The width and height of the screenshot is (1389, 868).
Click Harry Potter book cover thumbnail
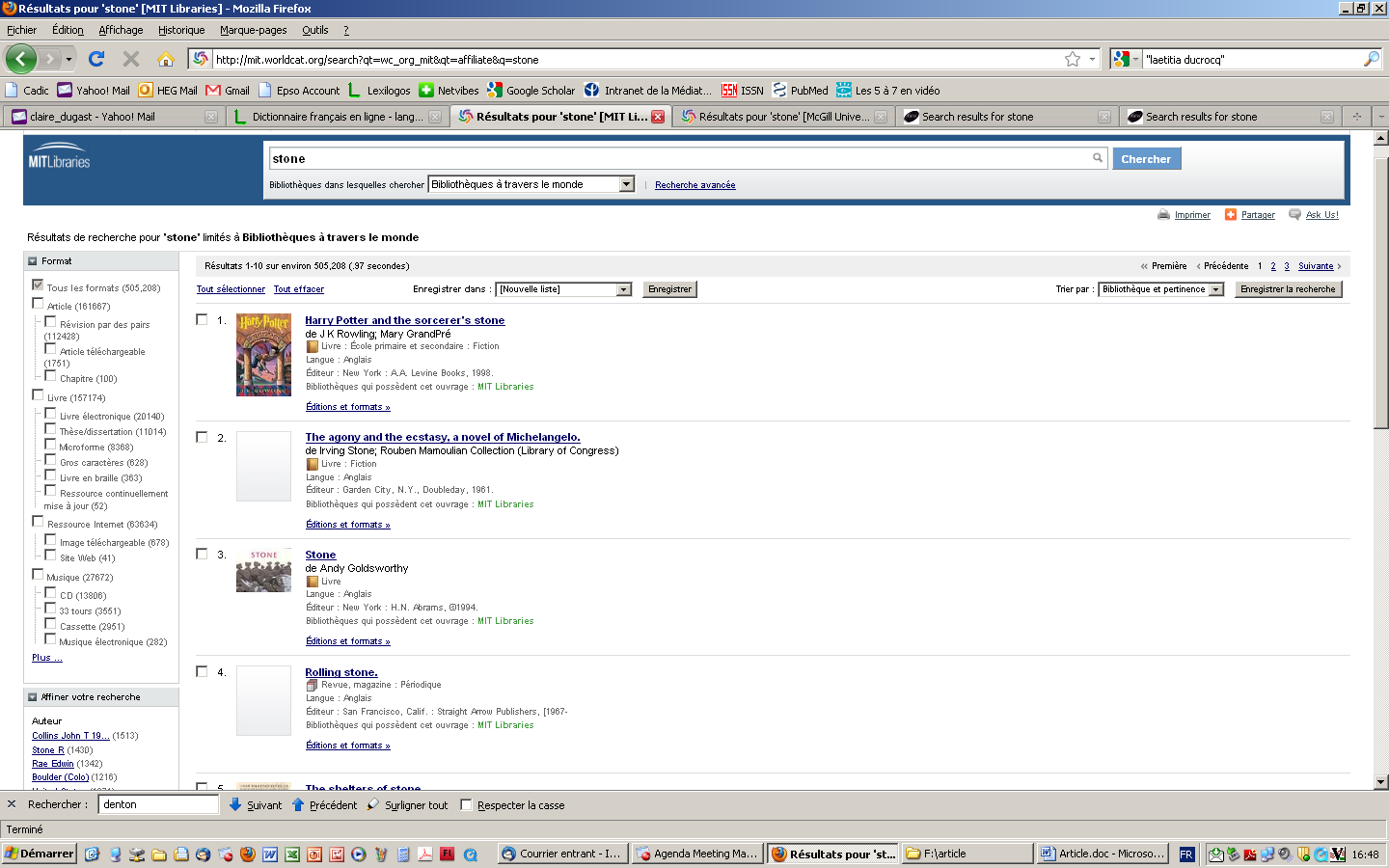263,355
